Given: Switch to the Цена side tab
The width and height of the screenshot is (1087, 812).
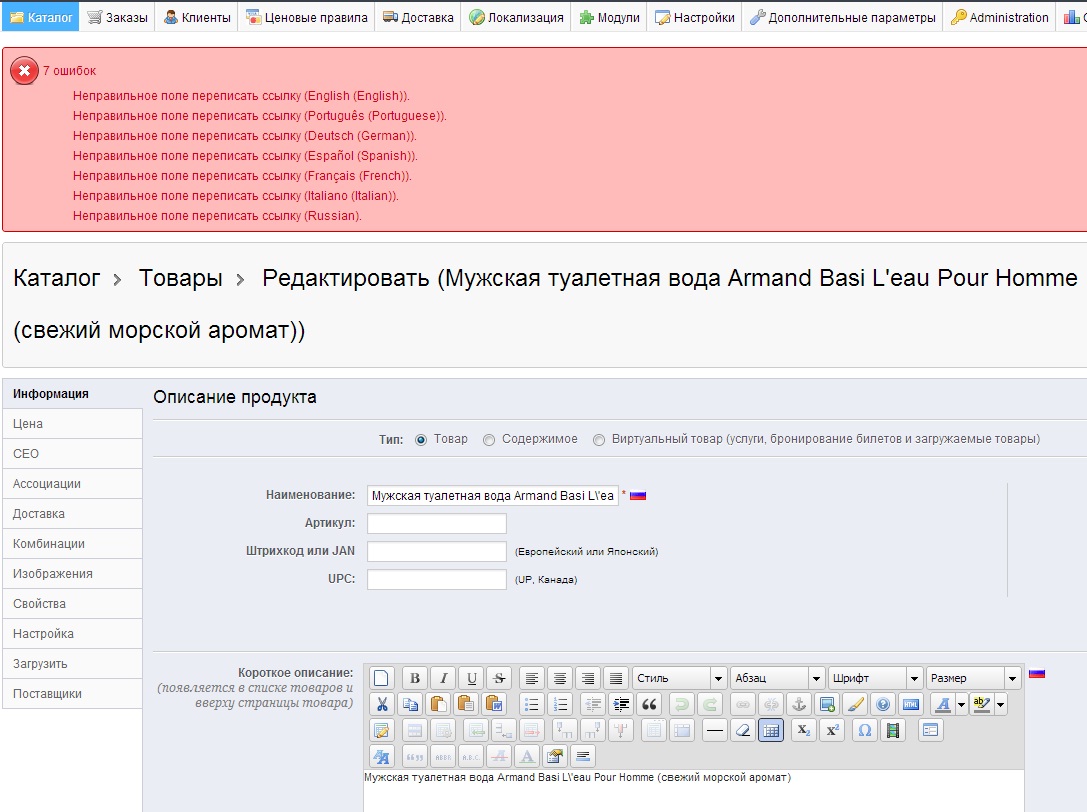Looking at the screenshot, I should (72, 424).
